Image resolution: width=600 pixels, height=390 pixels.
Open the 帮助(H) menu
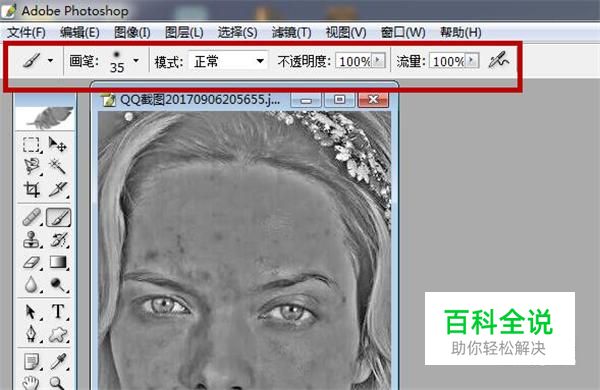(460, 33)
